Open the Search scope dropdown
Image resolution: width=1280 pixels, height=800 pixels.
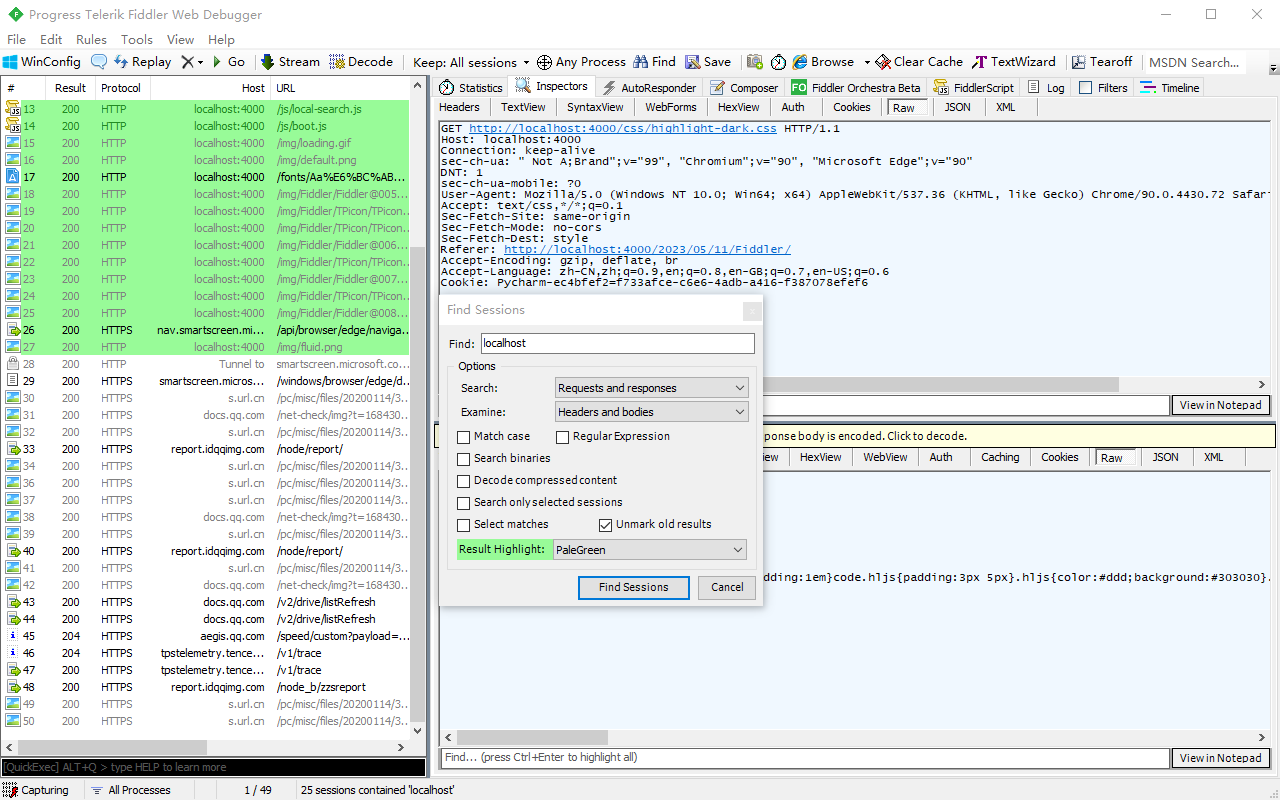pos(651,388)
